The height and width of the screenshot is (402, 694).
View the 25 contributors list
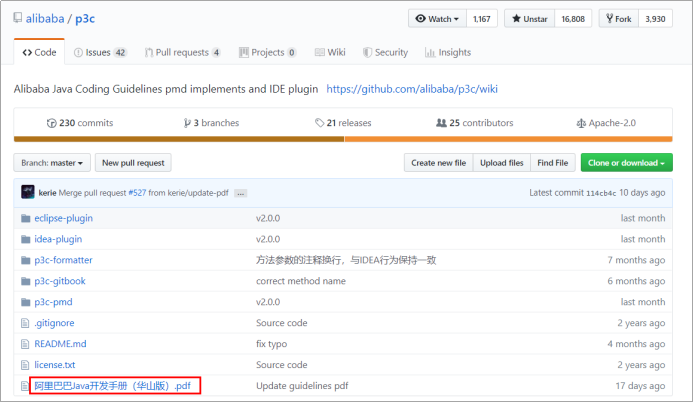475,123
